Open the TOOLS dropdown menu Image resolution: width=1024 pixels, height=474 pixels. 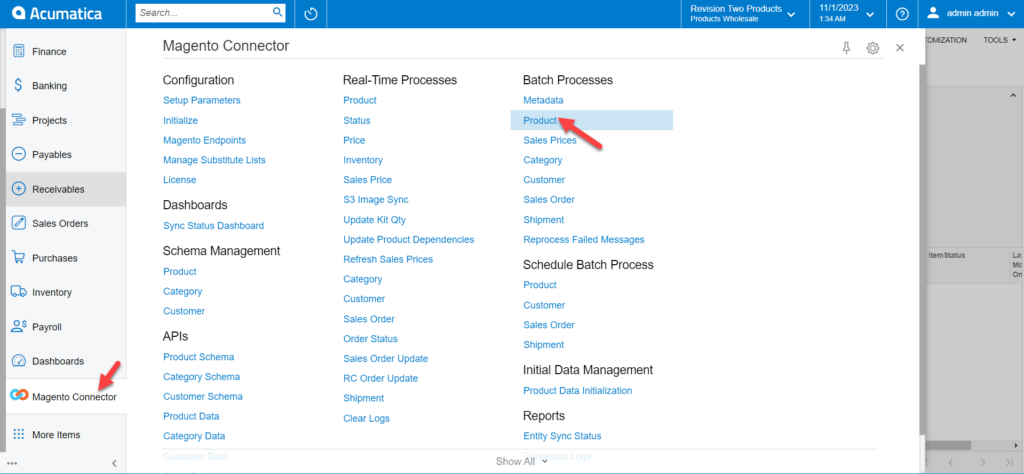(x=1000, y=40)
